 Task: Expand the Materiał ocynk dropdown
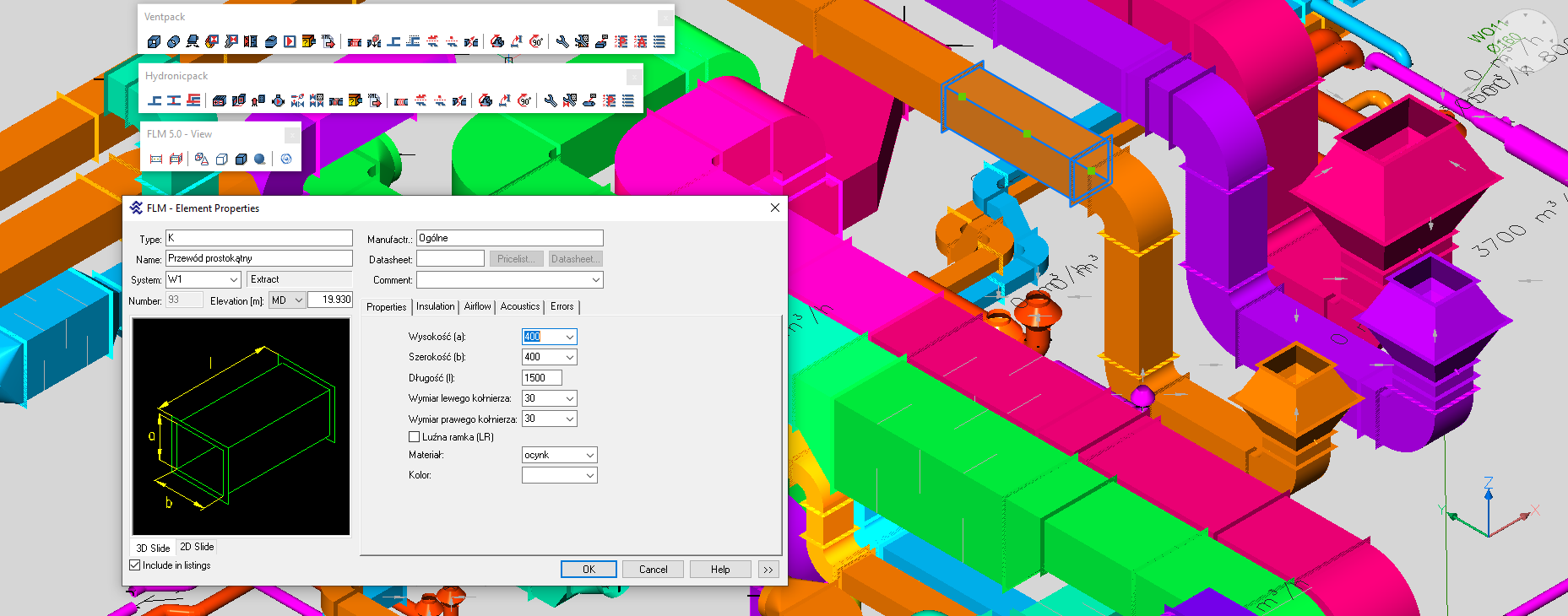[589, 455]
